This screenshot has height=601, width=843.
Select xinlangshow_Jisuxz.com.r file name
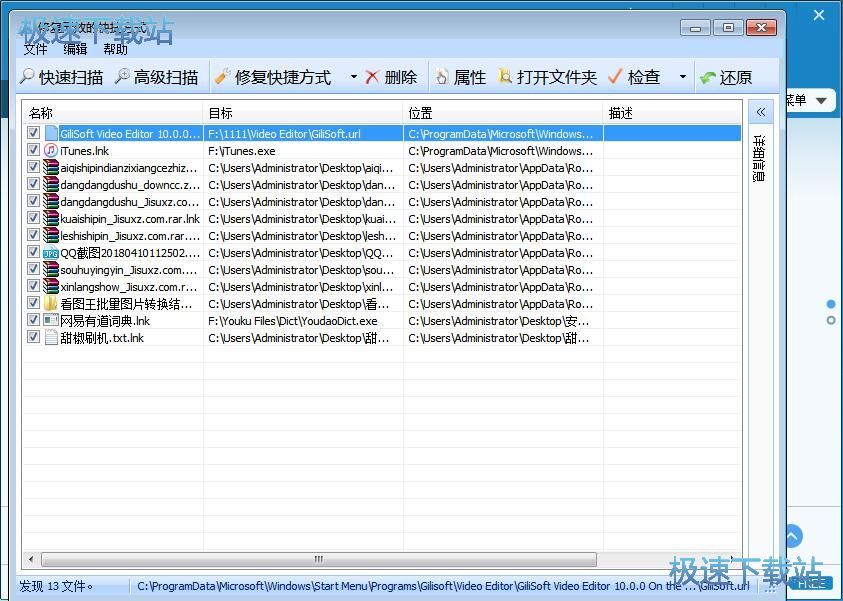click(x=128, y=287)
